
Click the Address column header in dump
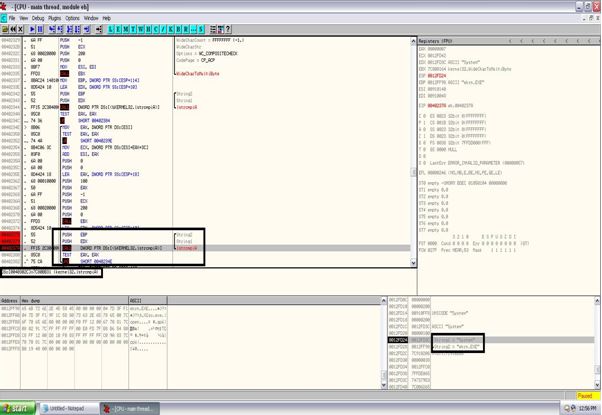pos(10,301)
